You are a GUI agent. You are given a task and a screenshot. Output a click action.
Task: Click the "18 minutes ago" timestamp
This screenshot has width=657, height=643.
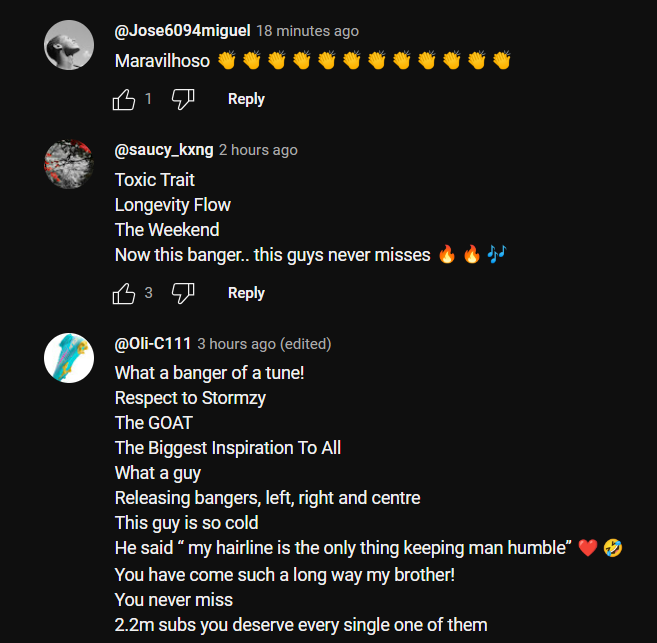(307, 31)
